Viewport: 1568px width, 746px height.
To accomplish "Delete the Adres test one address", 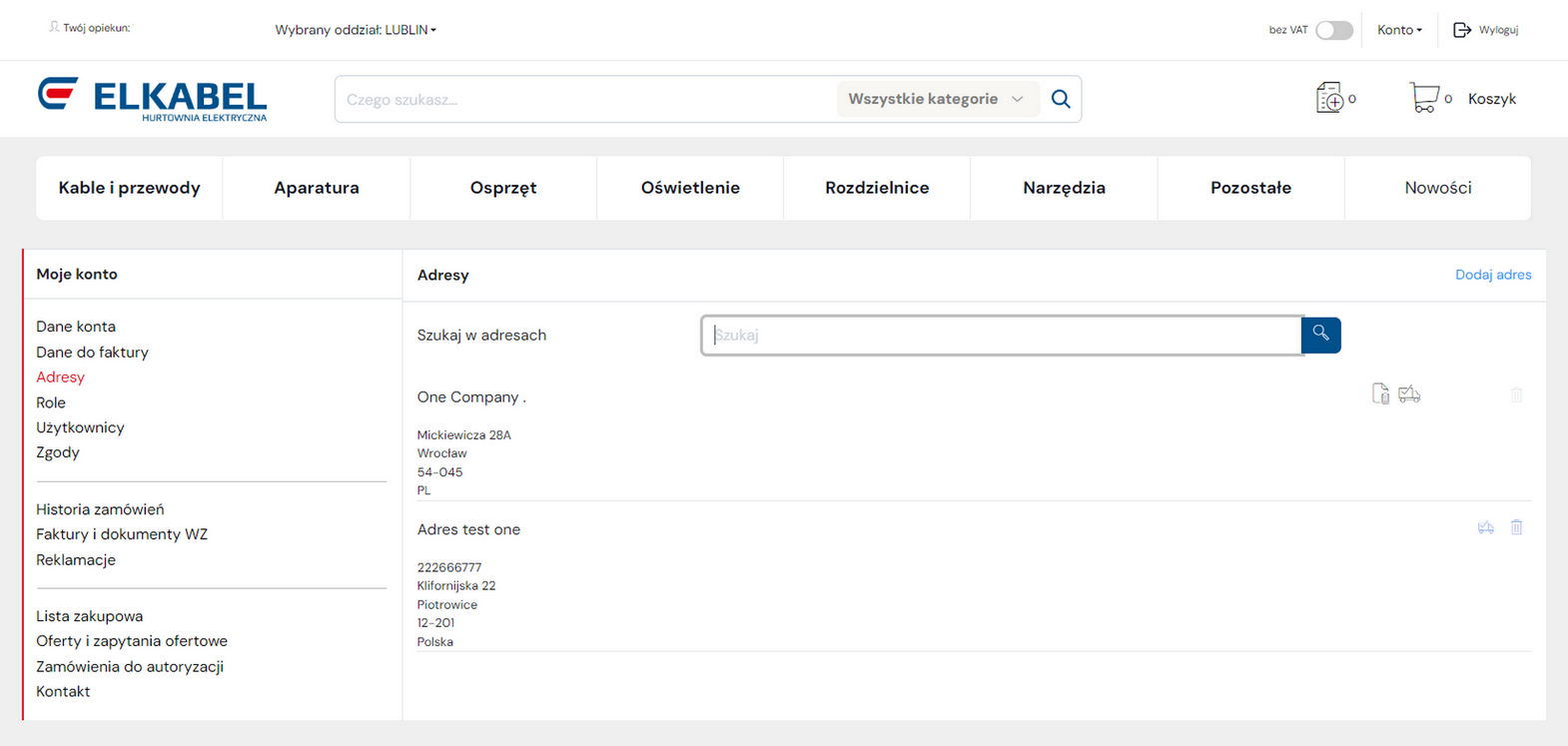I will [1516, 527].
